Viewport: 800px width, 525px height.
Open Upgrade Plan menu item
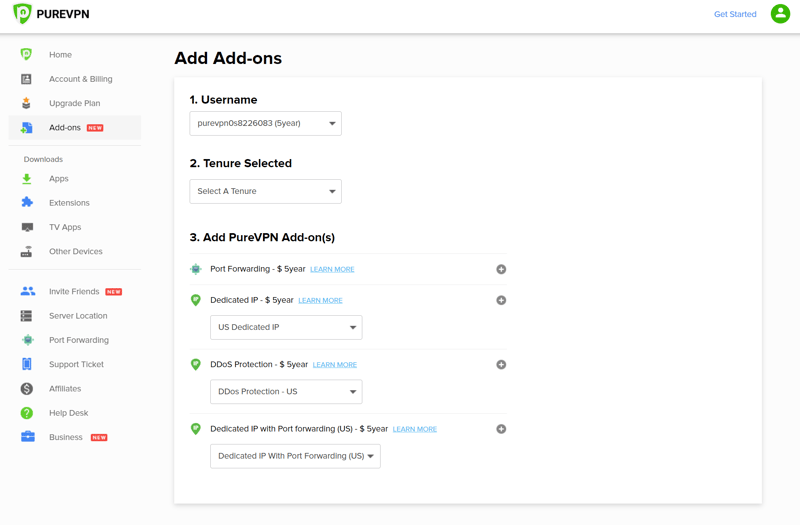coord(74,103)
